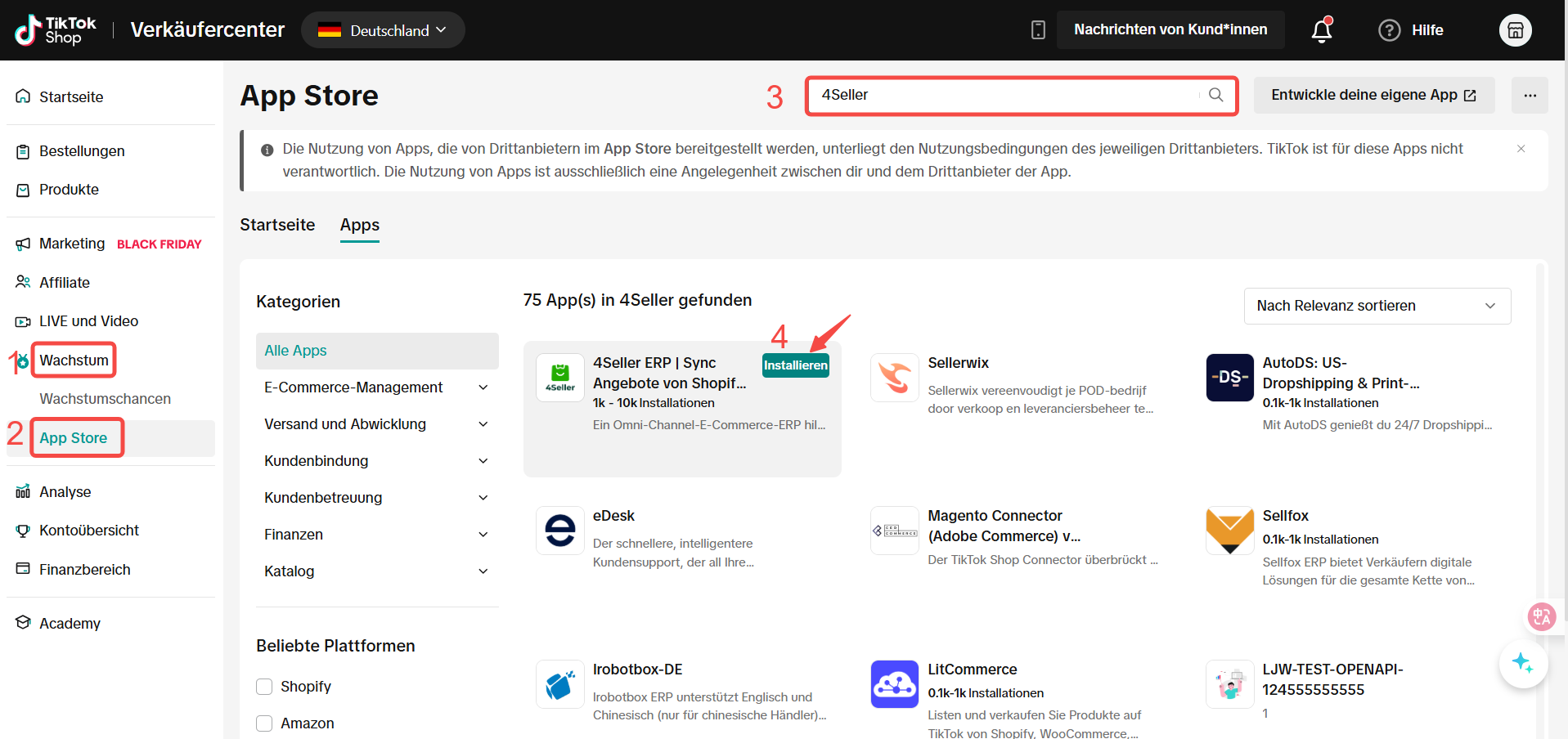Open the three-dots more options button
1568x739 pixels.
[1529, 96]
